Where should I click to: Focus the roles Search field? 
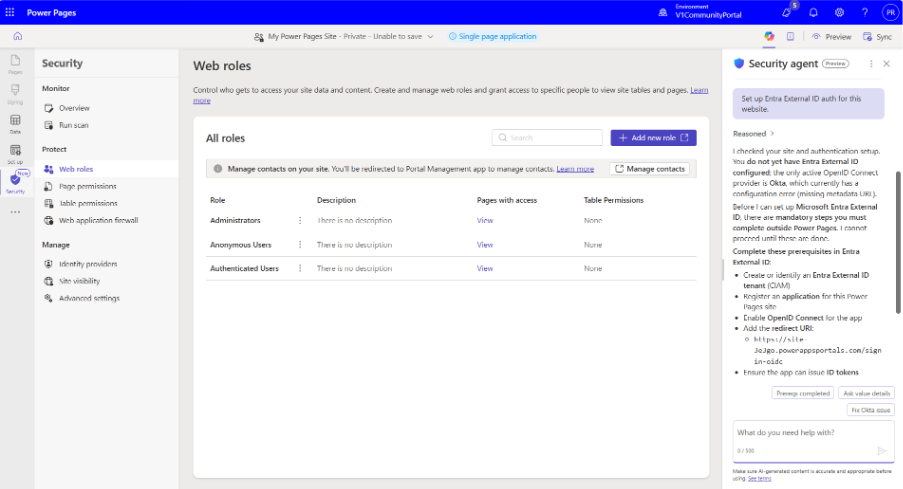click(547, 138)
